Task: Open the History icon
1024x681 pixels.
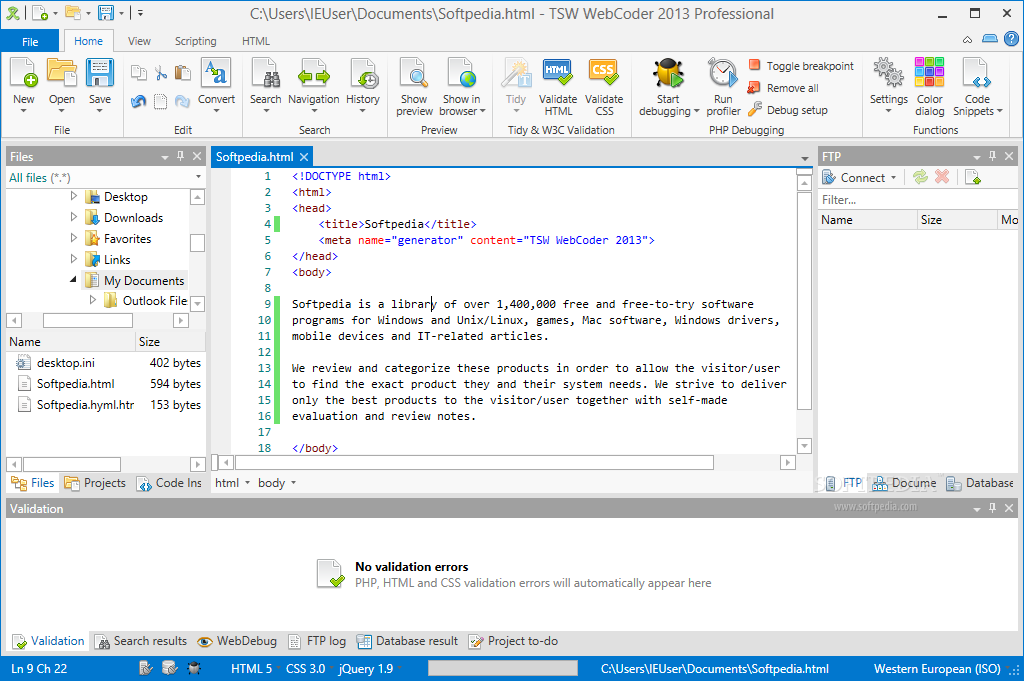Action: pyautogui.click(x=363, y=72)
